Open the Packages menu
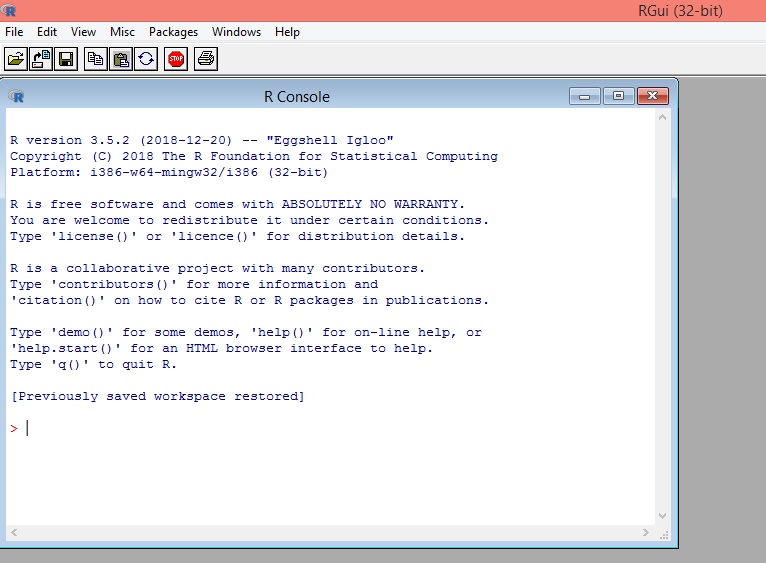 point(173,32)
